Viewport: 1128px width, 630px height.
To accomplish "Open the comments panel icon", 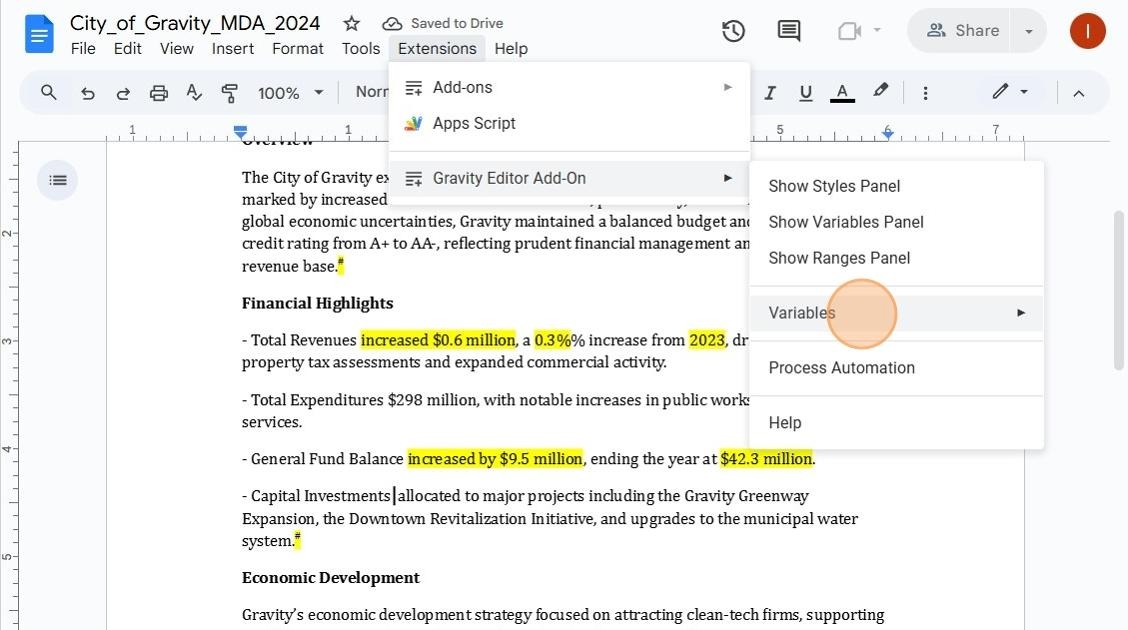I will click(788, 31).
